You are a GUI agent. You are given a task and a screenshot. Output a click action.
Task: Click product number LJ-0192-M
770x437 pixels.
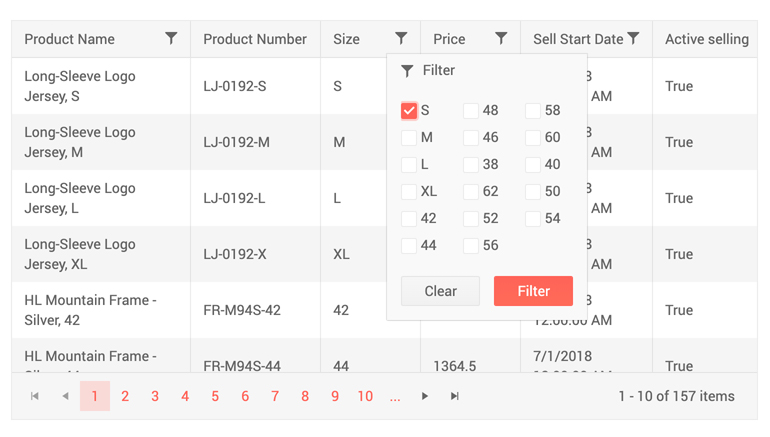236,142
